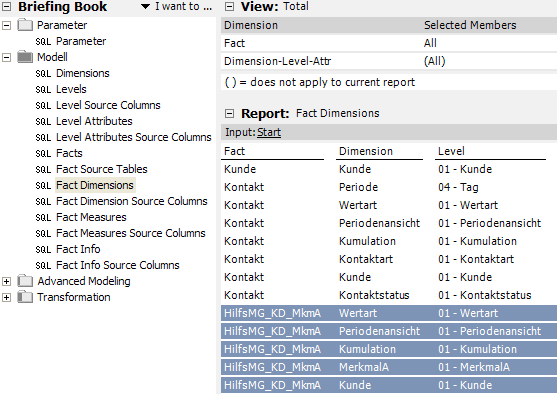Click SQL icon beside Dimensions report
The width and height of the screenshot is (557, 394).
(43, 74)
